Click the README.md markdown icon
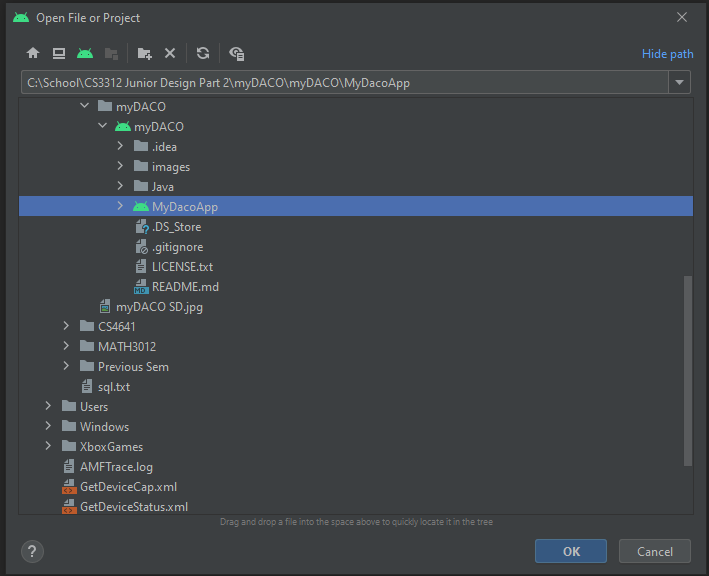The image size is (709, 576). pos(142,287)
